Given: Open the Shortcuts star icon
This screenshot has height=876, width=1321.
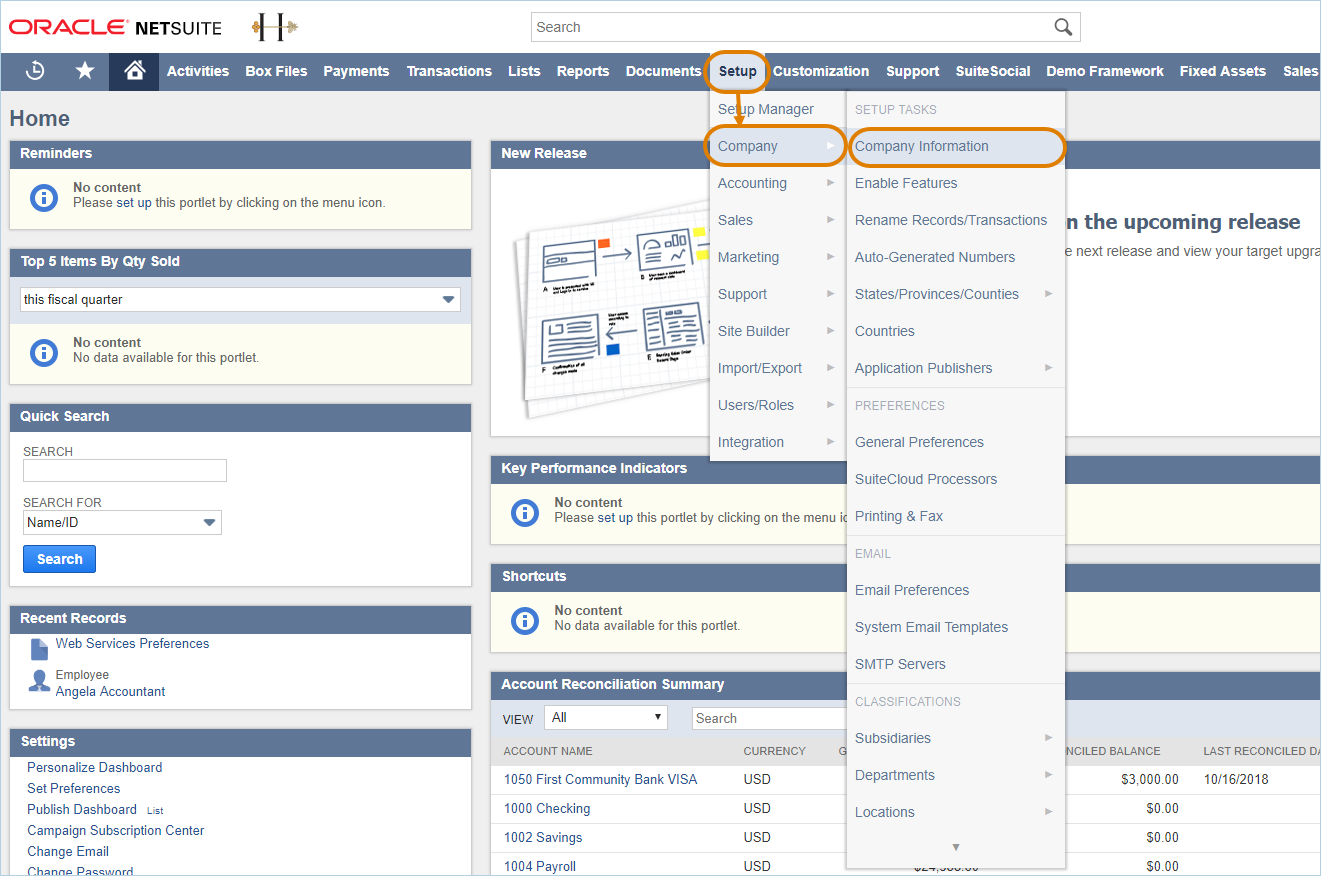Looking at the screenshot, I should (x=85, y=71).
